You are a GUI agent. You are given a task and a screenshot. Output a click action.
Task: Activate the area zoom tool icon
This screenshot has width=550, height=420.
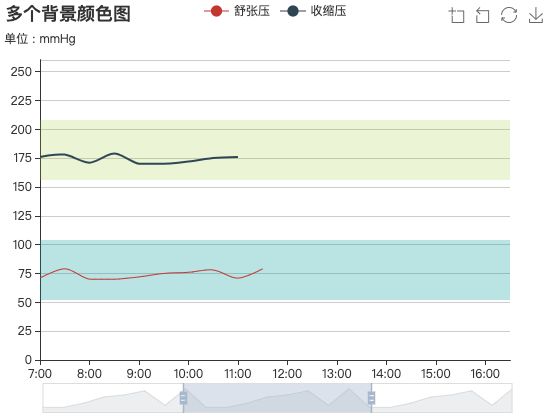click(457, 15)
